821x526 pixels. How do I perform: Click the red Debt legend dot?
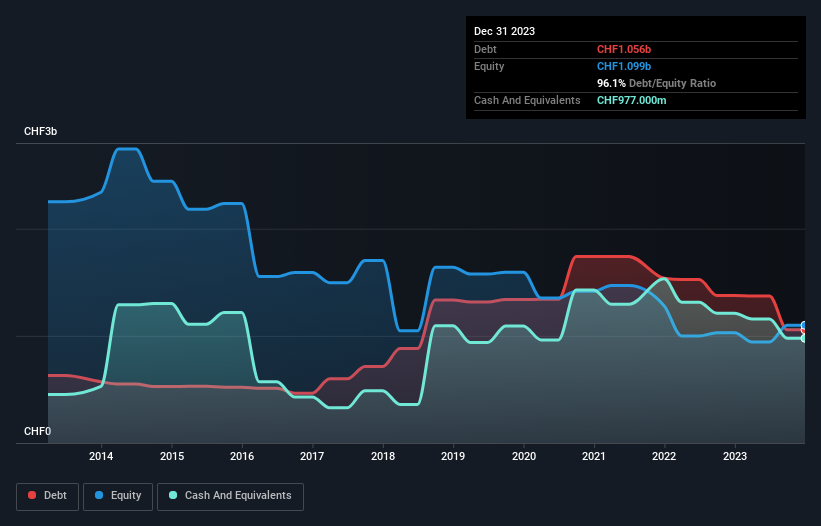pyautogui.click(x=32, y=495)
